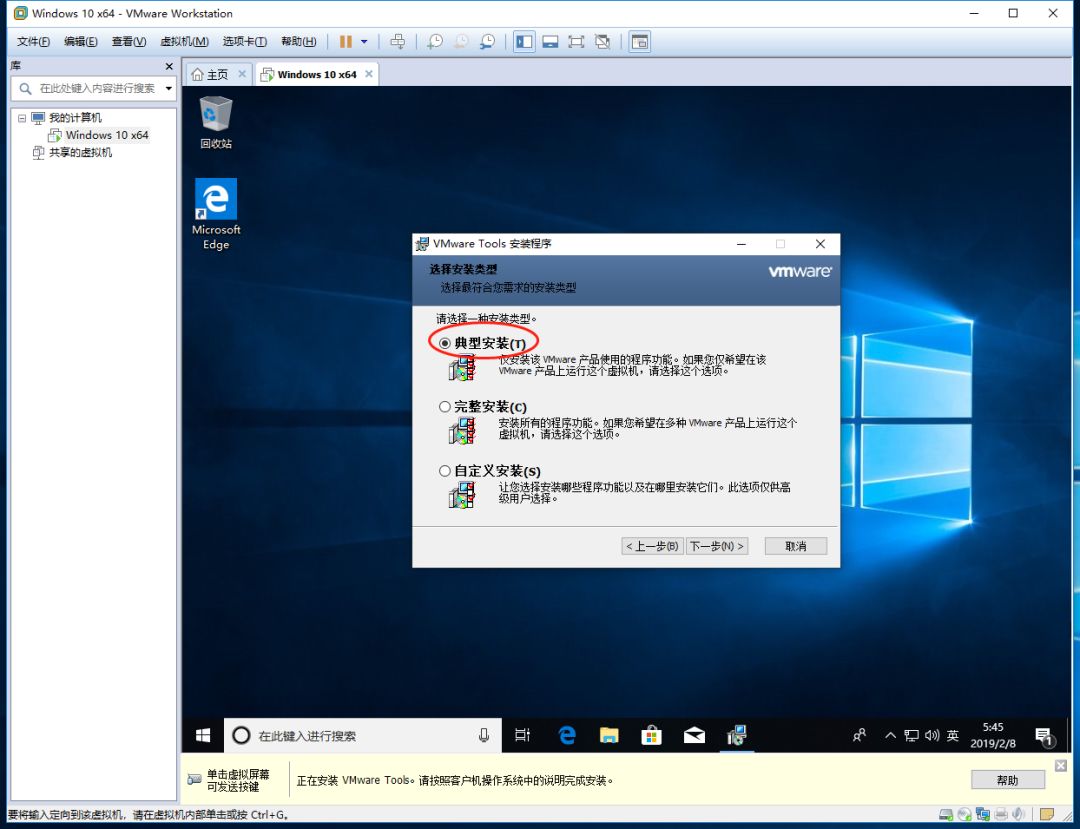This screenshot has width=1080, height=829.
Task: Click the network adapter status bar icon
Action: click(983, 815)
